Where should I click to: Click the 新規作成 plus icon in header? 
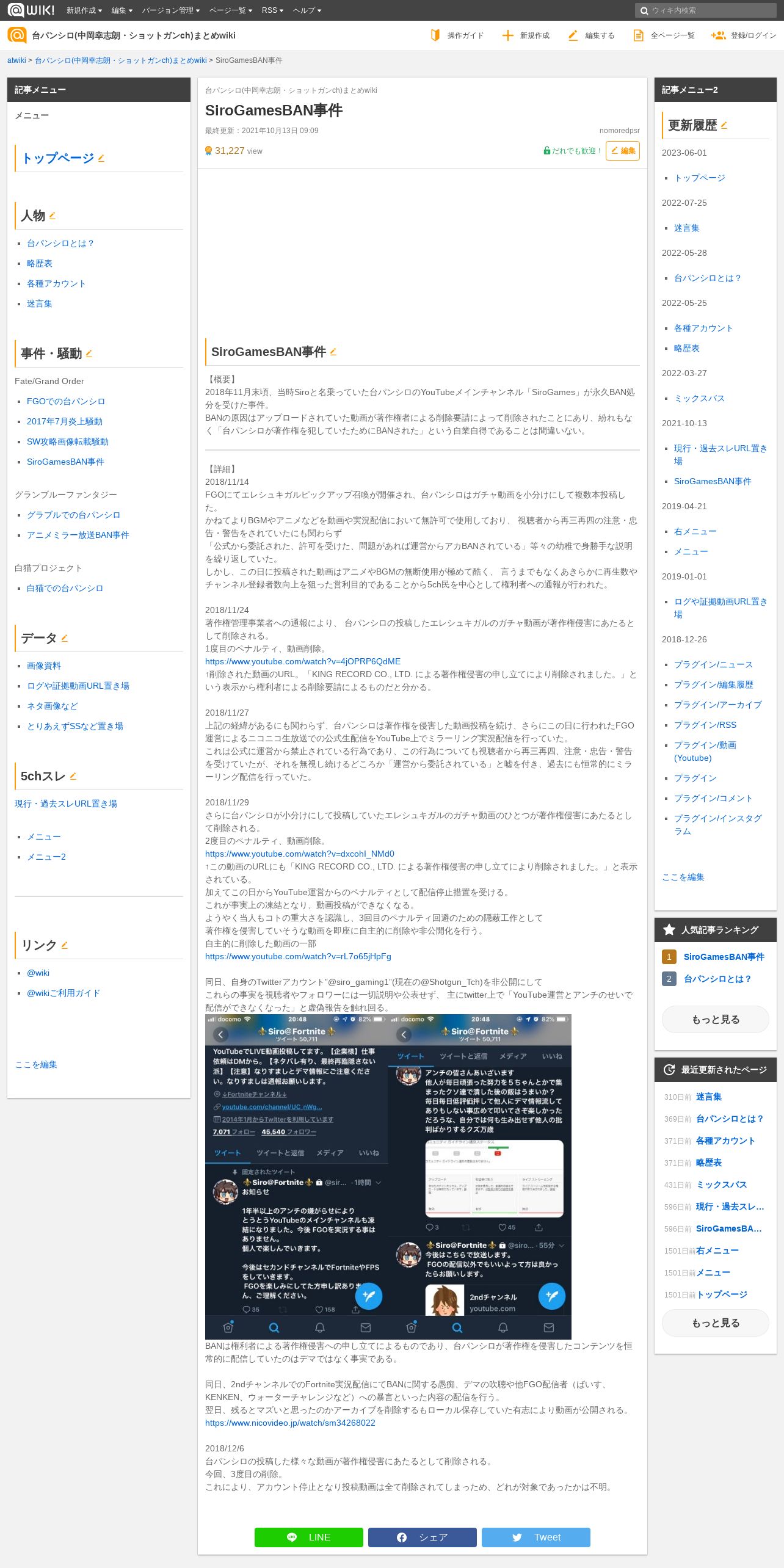[x=507, y=35]
